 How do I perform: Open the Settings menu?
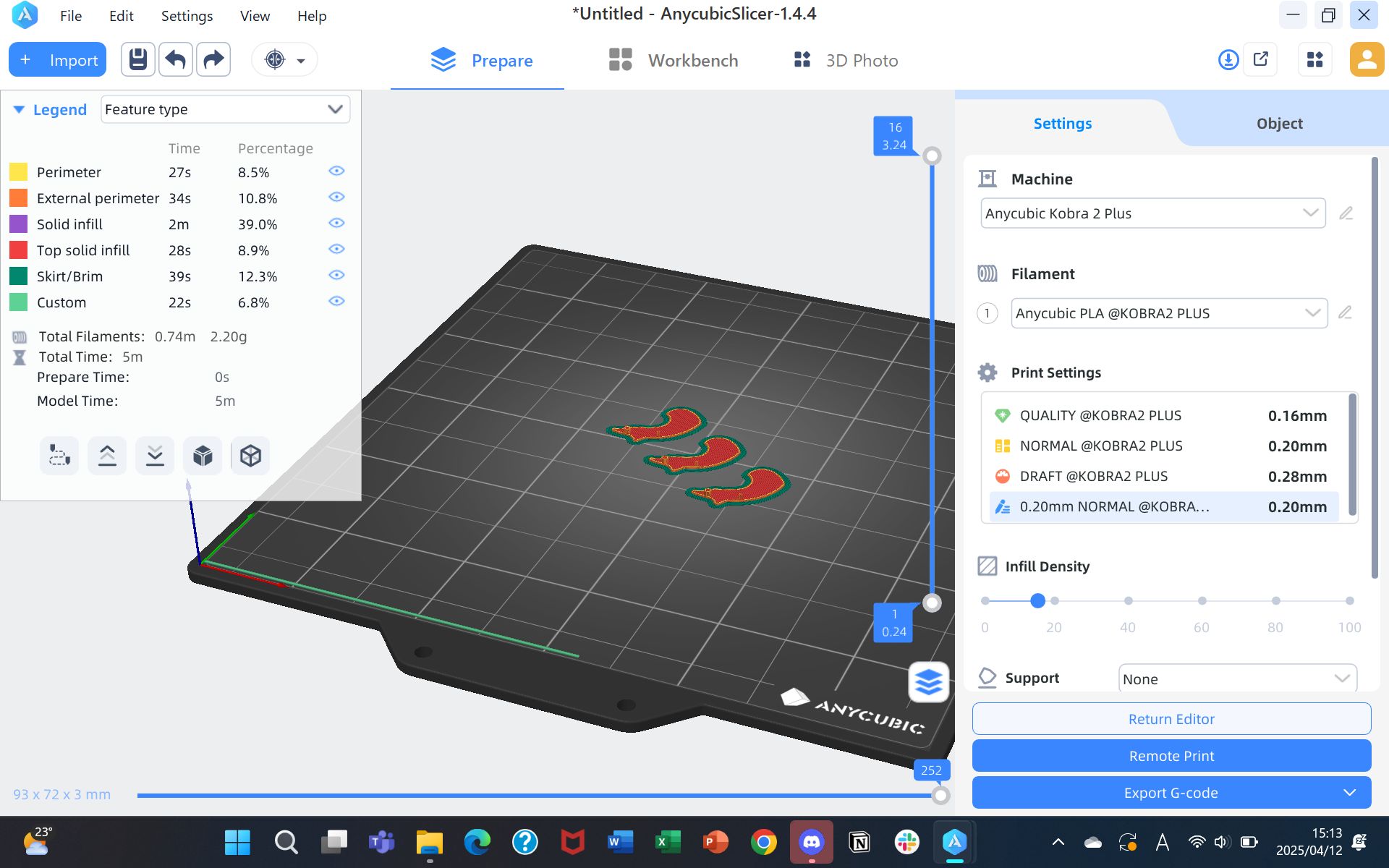click(x=187, y=16)
